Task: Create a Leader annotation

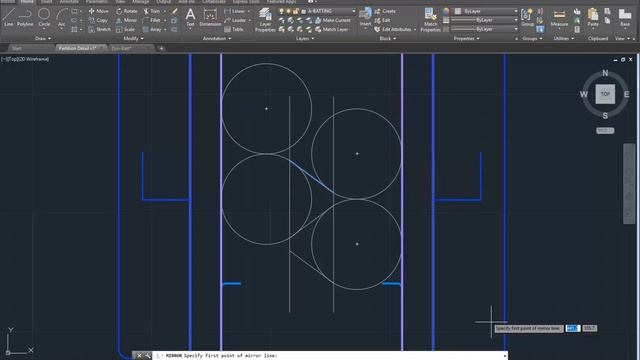Action: point(235,20)
